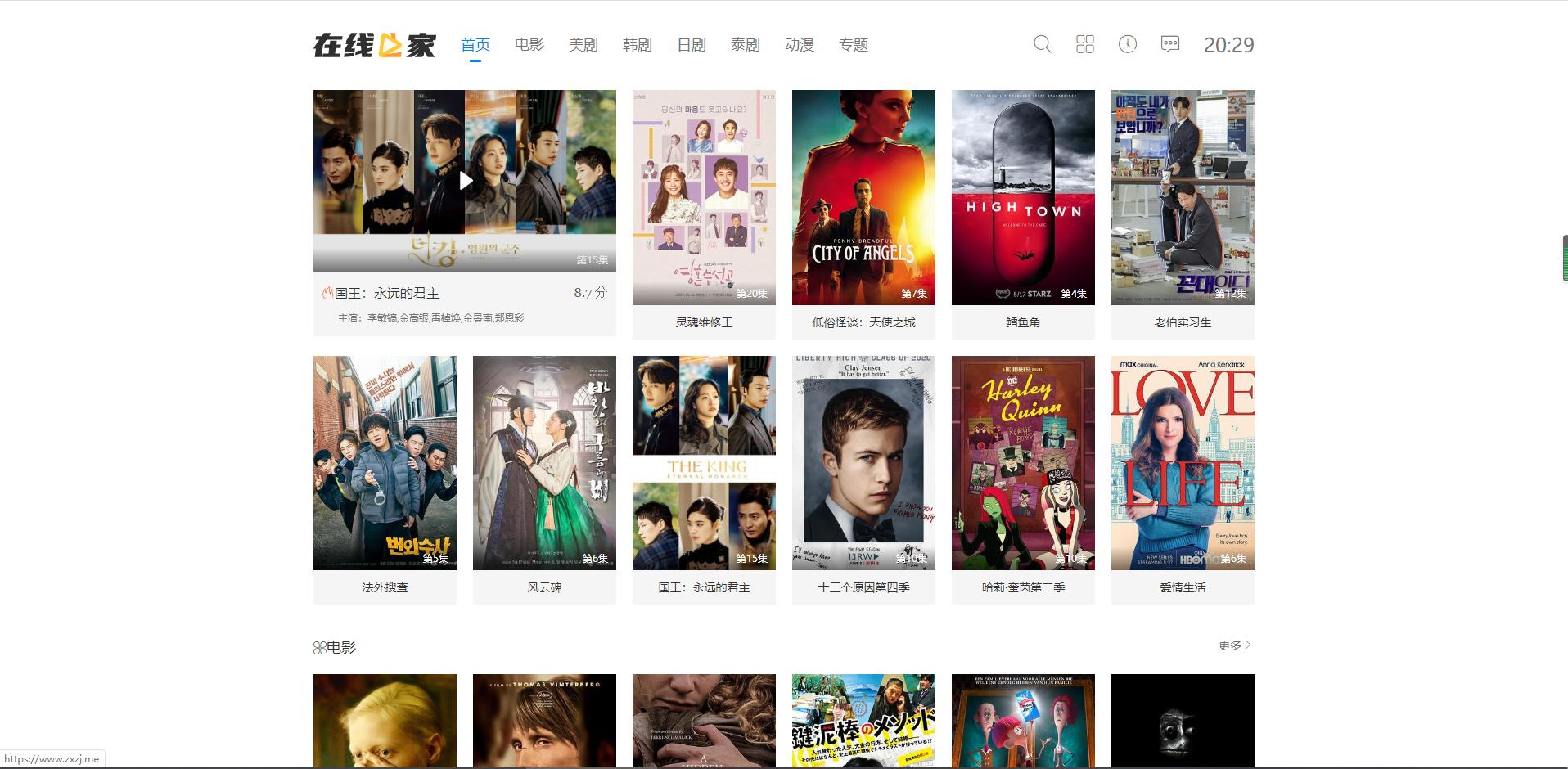1568x769 pixels.
Task: Open the High Town poster thumbnail
Action: coord(1023,197)
